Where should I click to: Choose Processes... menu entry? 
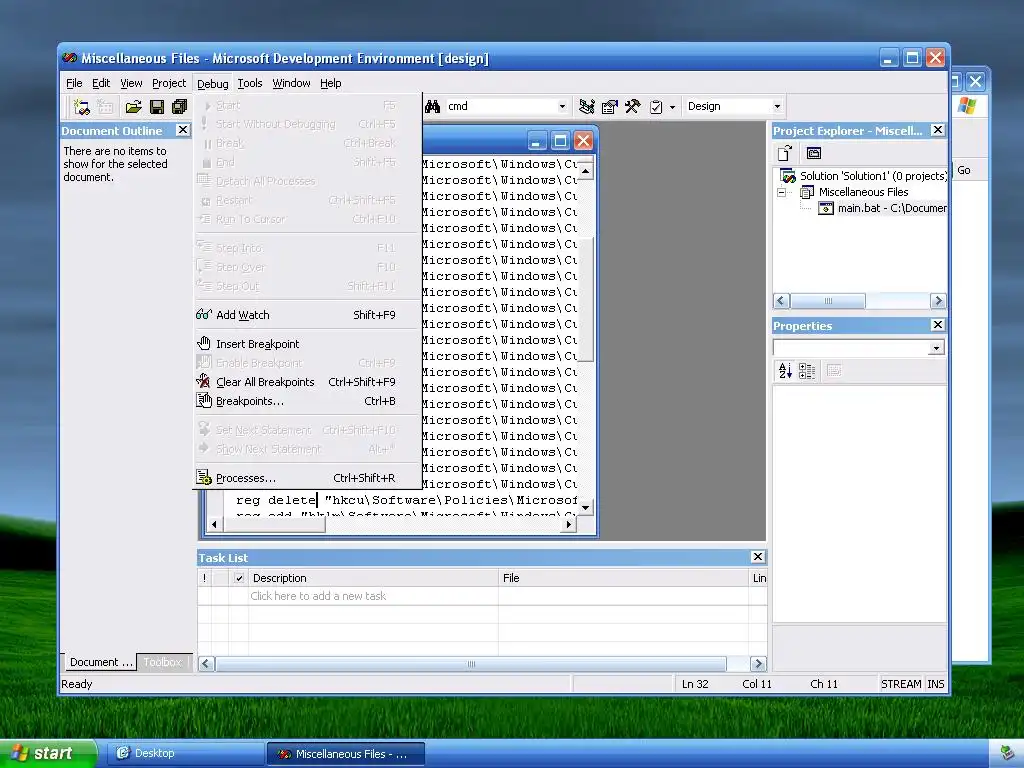[x=307, y=478]
